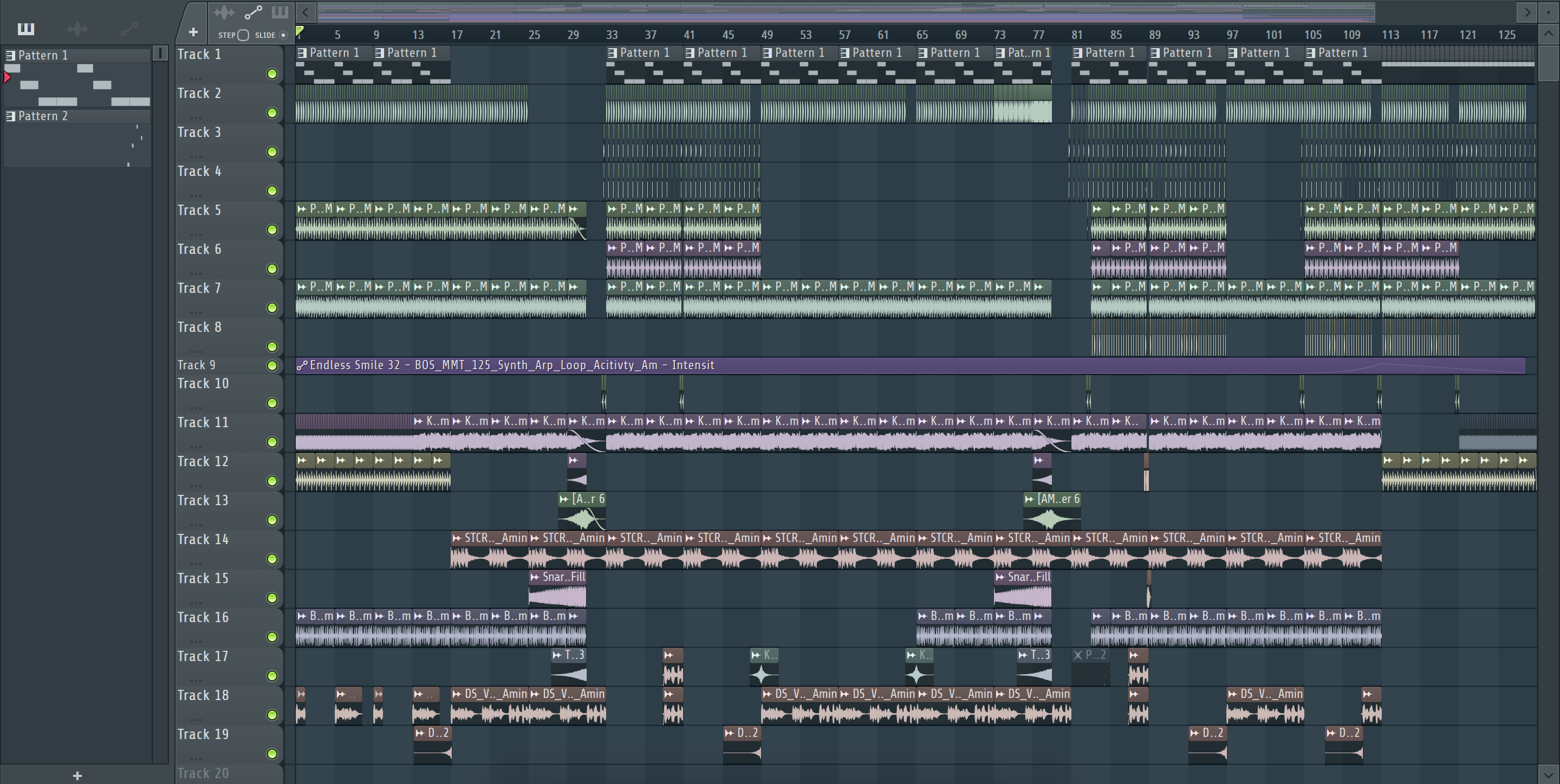The image size is (1560, 784).
Task: Click the first Snar..Fill clip icon on Track 15
Action: click(x=535, y=577)
